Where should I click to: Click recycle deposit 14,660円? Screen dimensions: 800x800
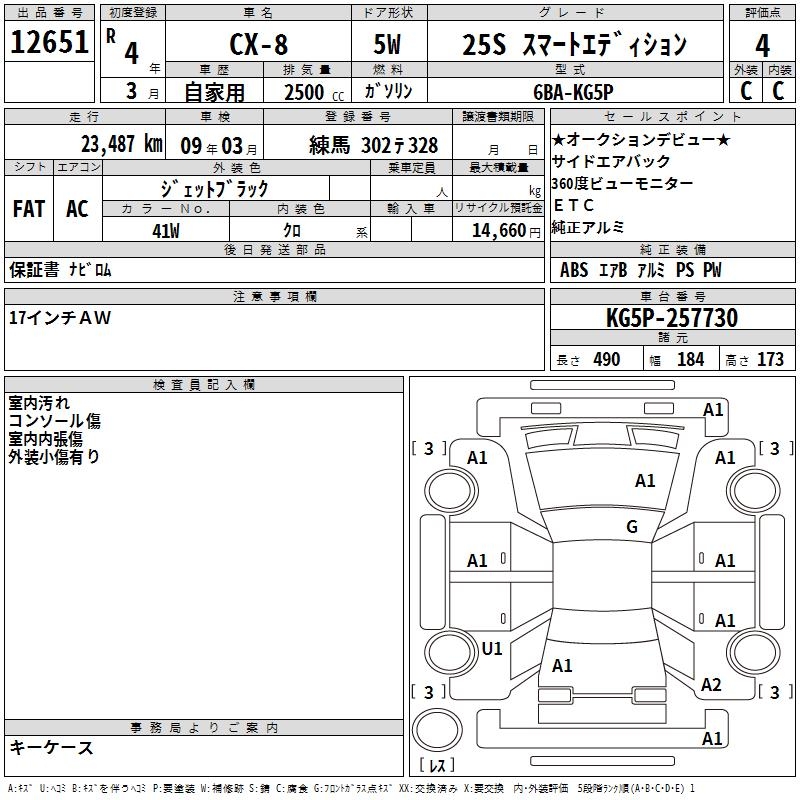click(x=506, y=231)
